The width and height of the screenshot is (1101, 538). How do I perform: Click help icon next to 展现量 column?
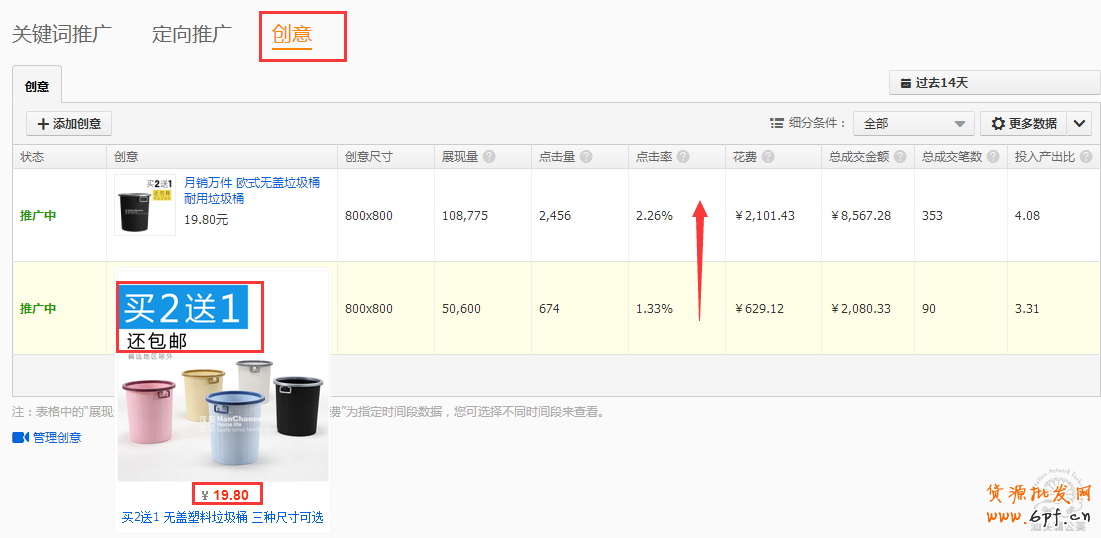pyautogui.click(x=488, y=157)
